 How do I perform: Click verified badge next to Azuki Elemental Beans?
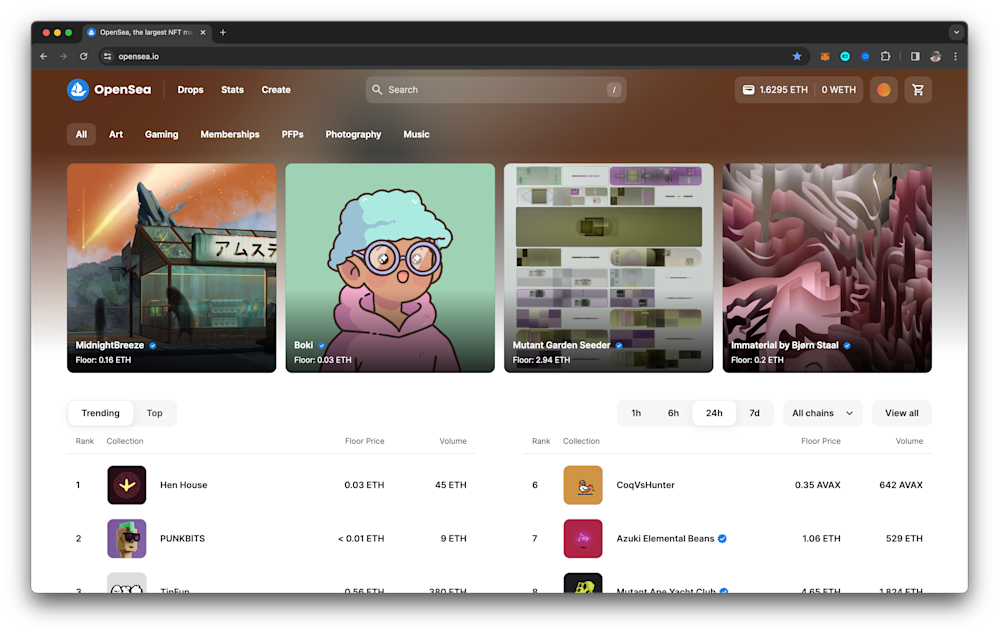click(722, 538)
